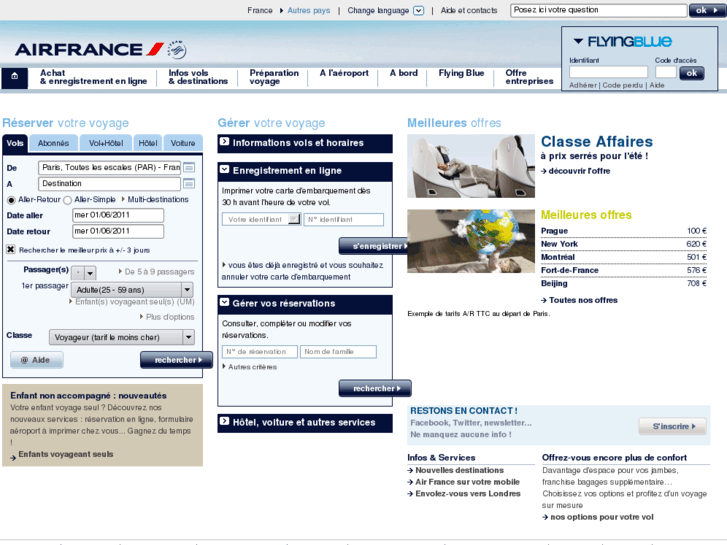
Task: Select the Aller-Simple radio button
Action: click(68, 200)
